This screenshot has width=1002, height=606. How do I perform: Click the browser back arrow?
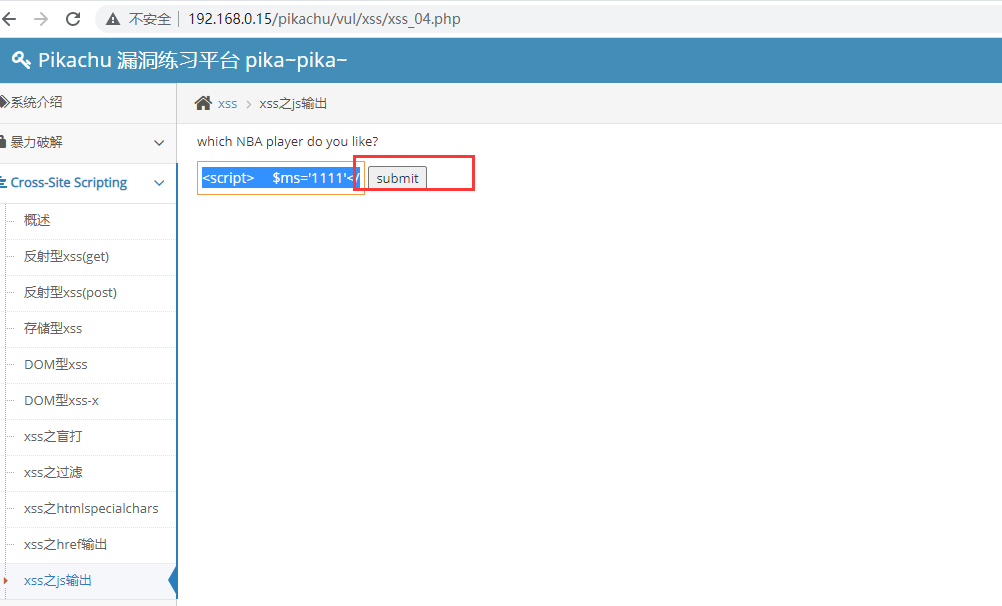(9, 19)
